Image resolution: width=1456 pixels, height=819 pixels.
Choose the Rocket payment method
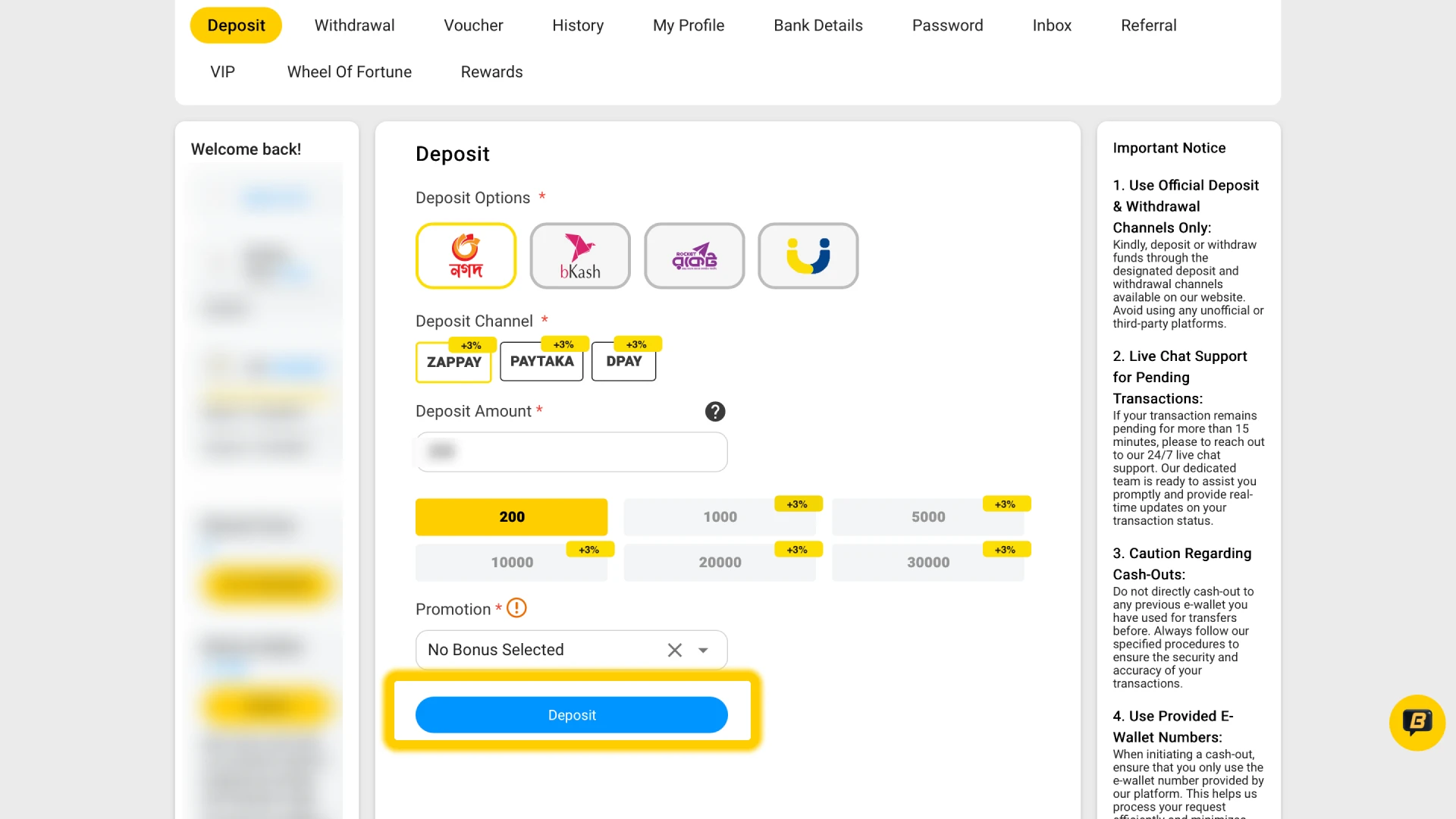point(694,256)
